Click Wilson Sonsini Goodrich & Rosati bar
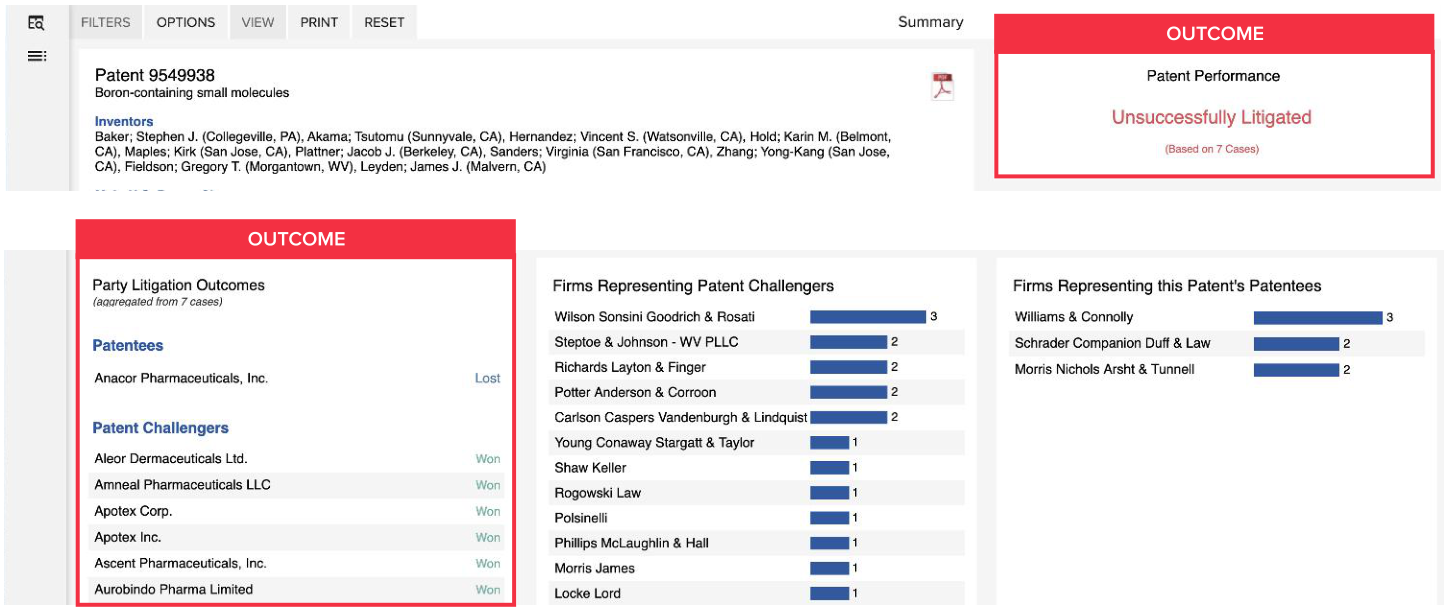 [868, 317]
